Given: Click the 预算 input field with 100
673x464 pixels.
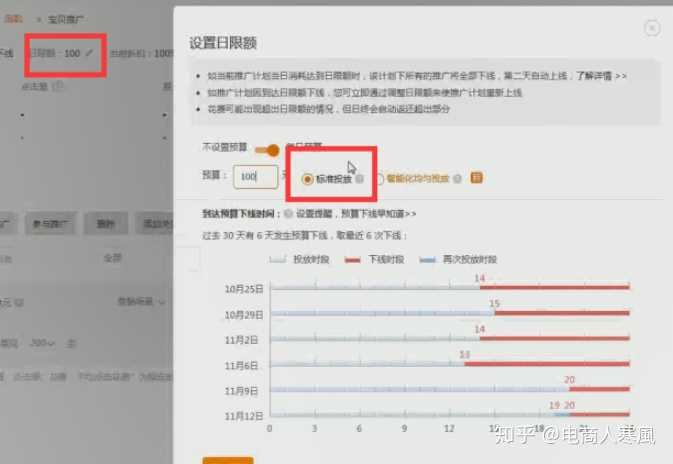Looking at the screenshot, I should [x=255, y=177].
